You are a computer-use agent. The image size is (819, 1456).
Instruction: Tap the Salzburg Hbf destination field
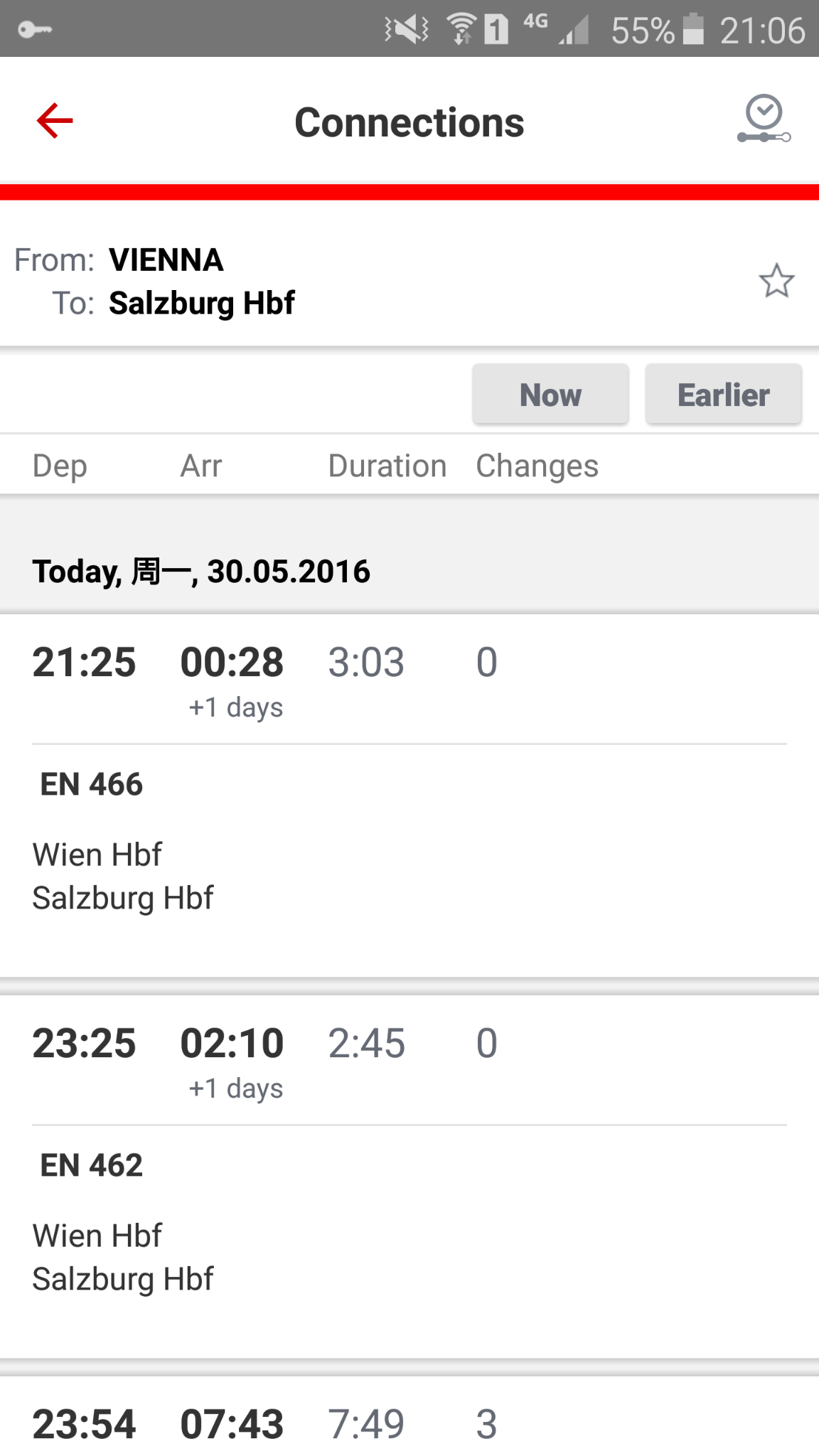pyautogui.click(x=201, y=304)
